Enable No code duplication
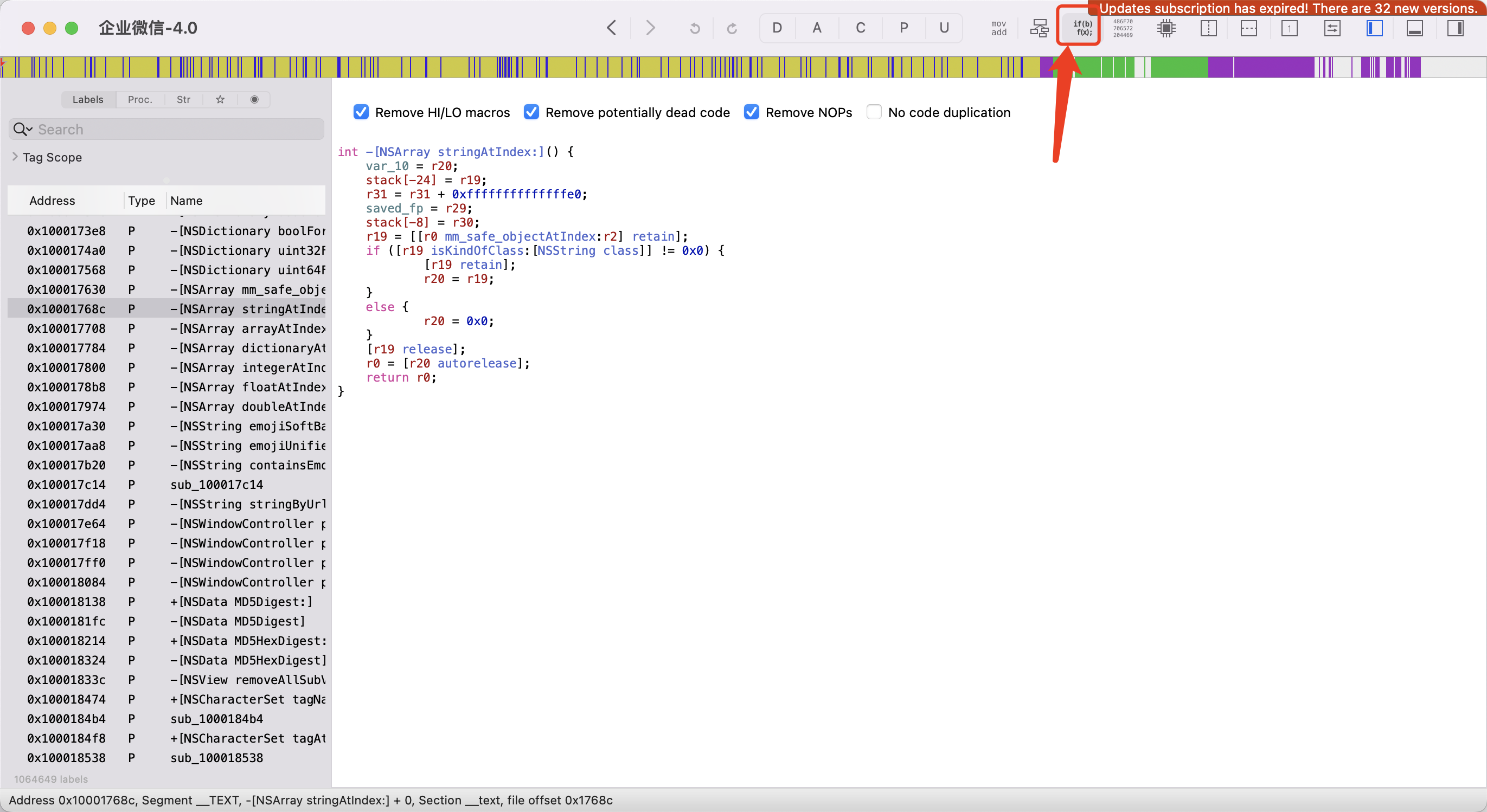This screenshot has width=1487, height=812. click(874, 112)
